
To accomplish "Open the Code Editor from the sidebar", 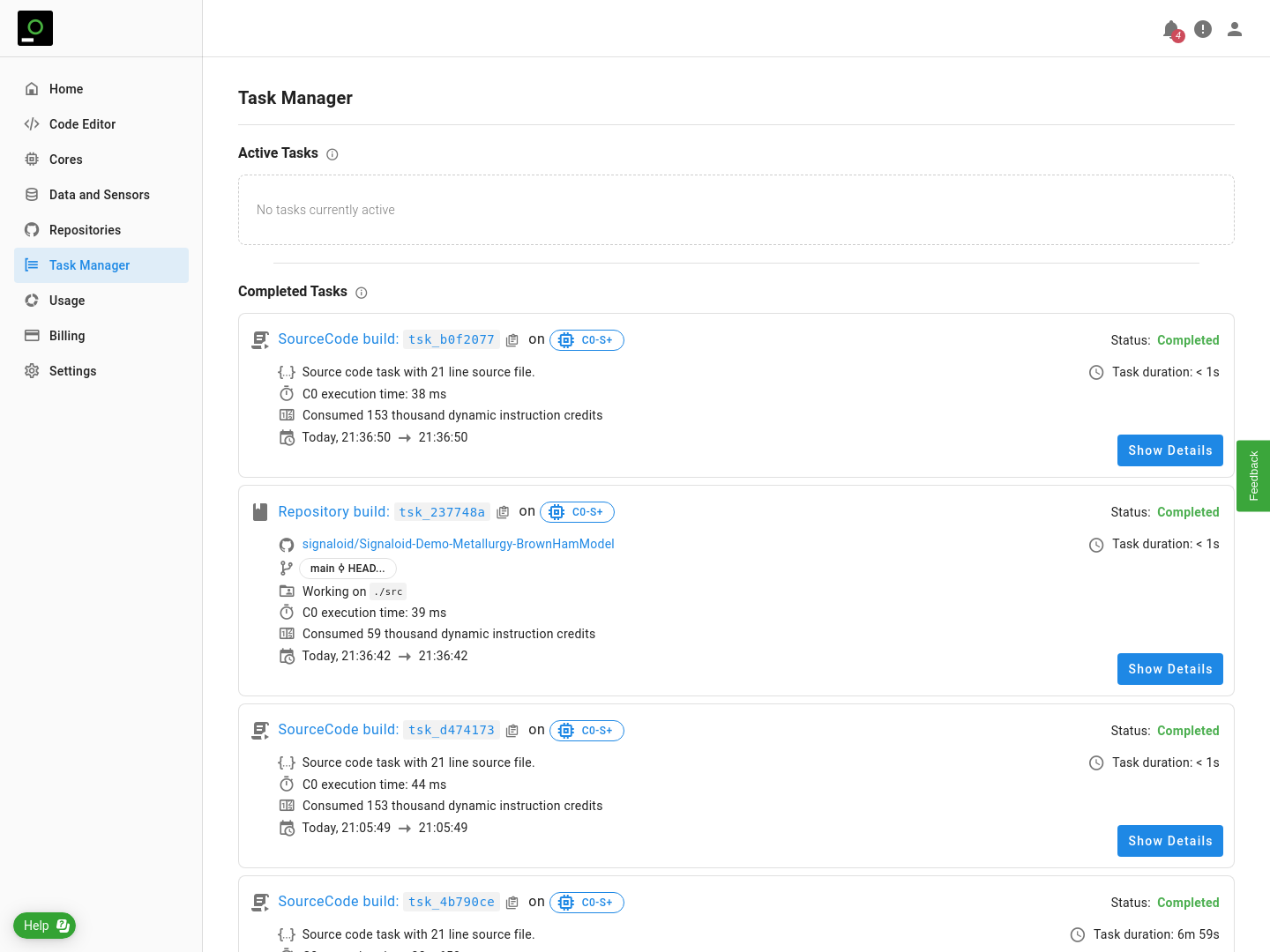I will click(x=82, y=124).
